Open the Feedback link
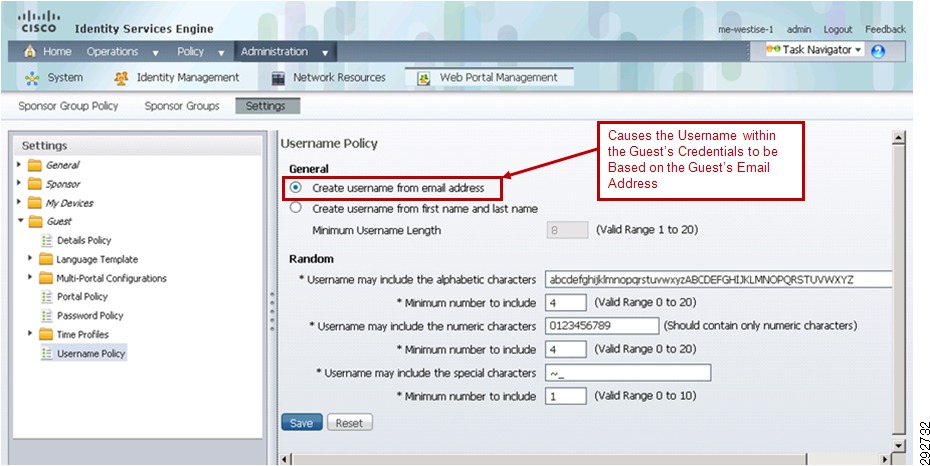930x466 pixels. (885, 29)
